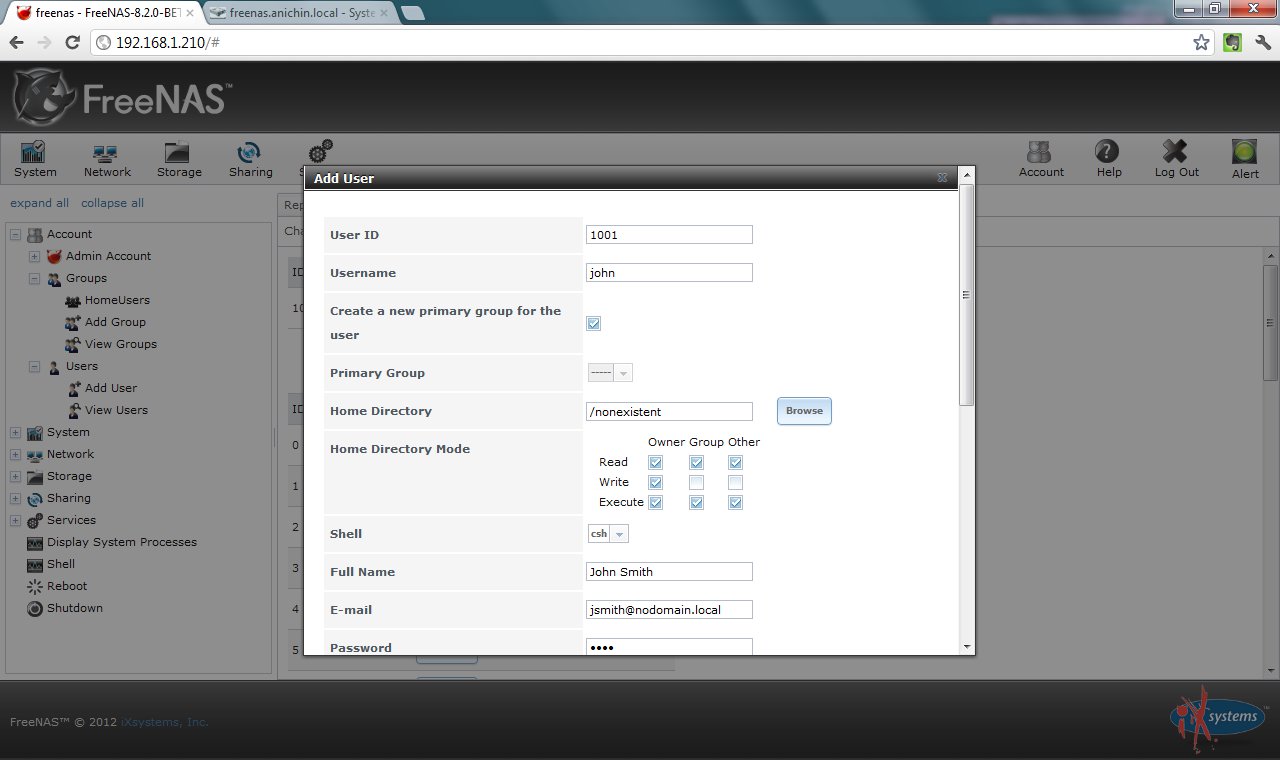
Task: Click the E-mail input field
Action: pos(669,610)
